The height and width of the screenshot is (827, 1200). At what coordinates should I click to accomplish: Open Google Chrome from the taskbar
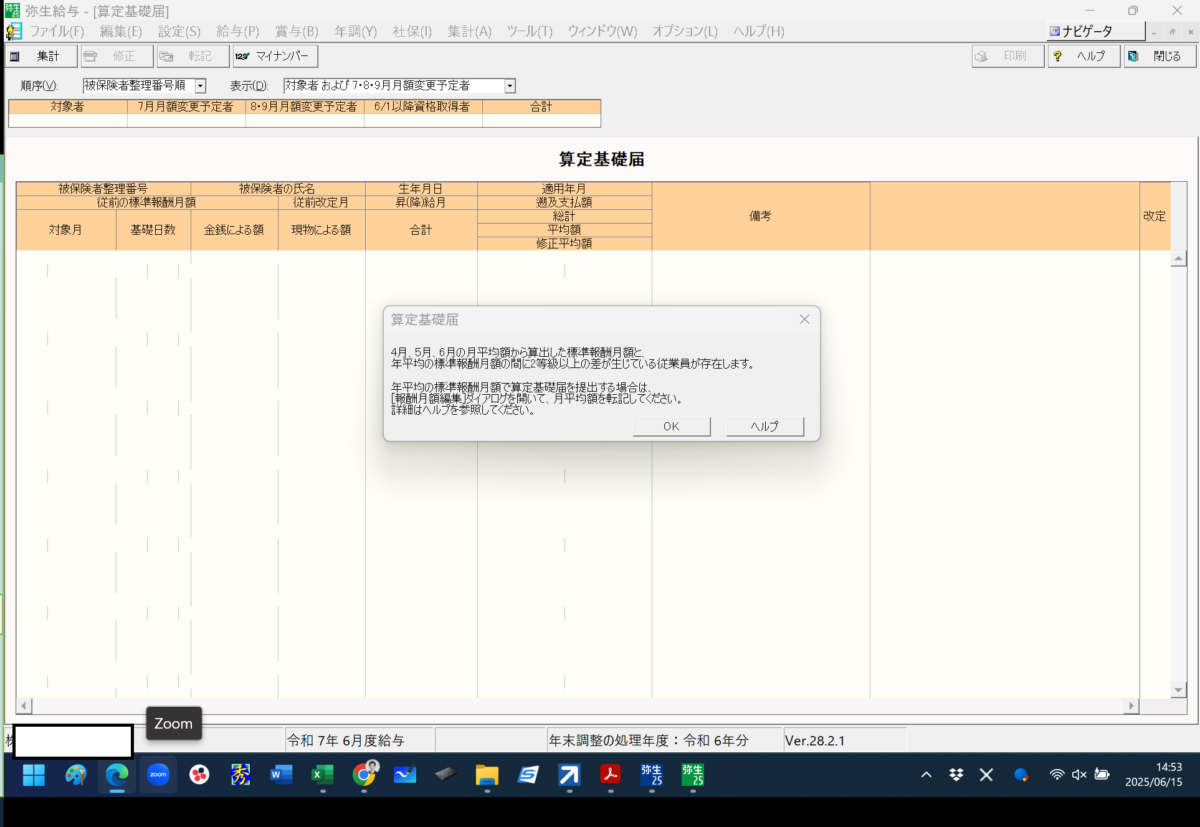(x=364, y=775)
